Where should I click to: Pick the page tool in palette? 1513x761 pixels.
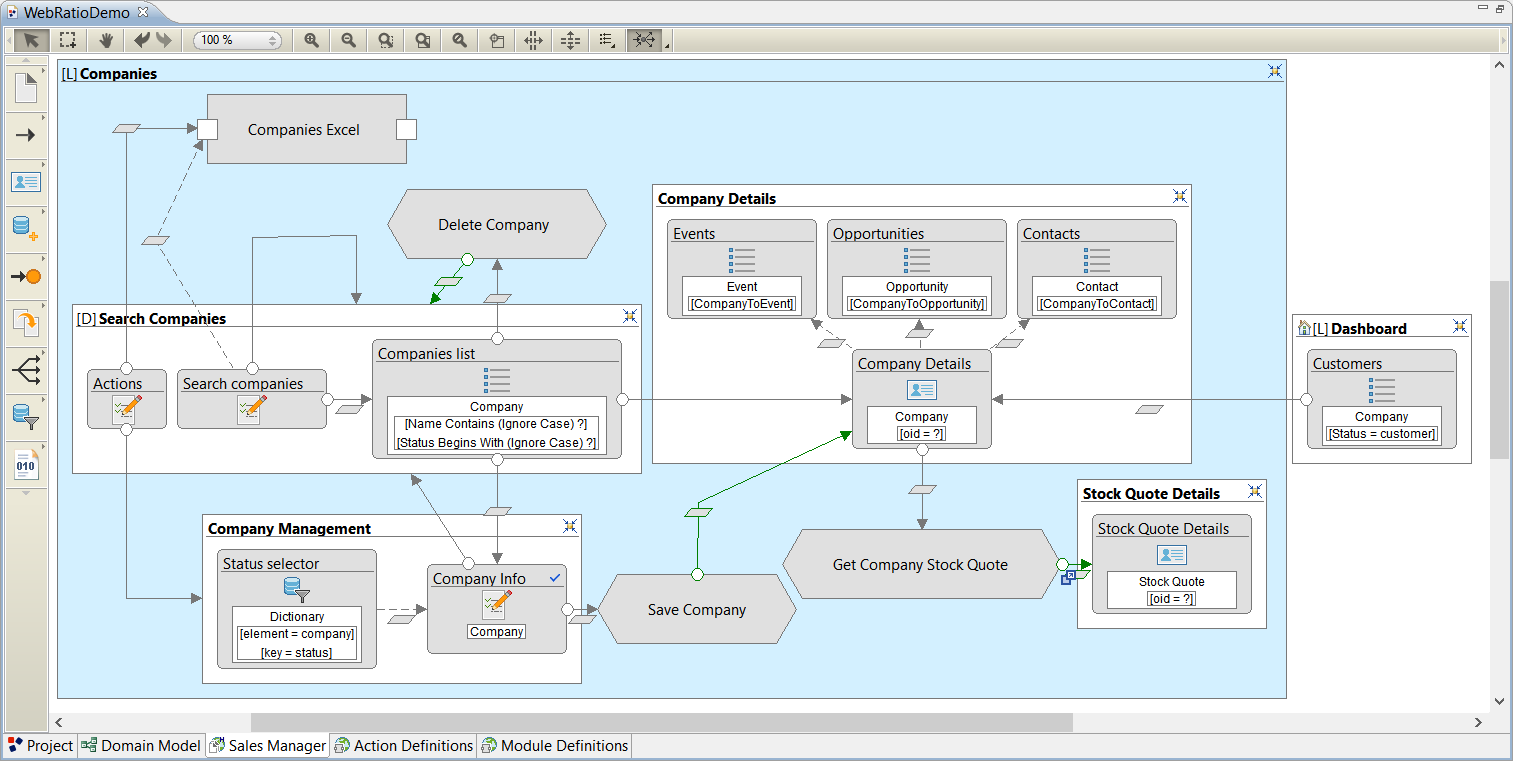click(26, 88)
